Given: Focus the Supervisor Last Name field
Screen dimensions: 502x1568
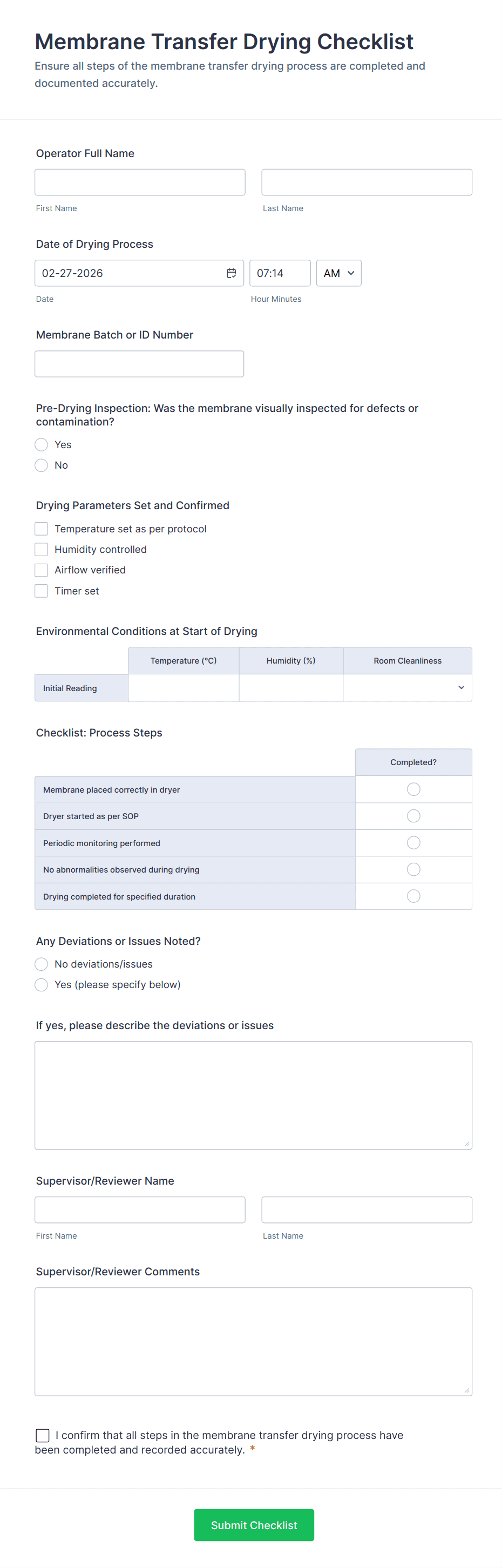Looking at the screenshot, I should tap(367, 1210).
